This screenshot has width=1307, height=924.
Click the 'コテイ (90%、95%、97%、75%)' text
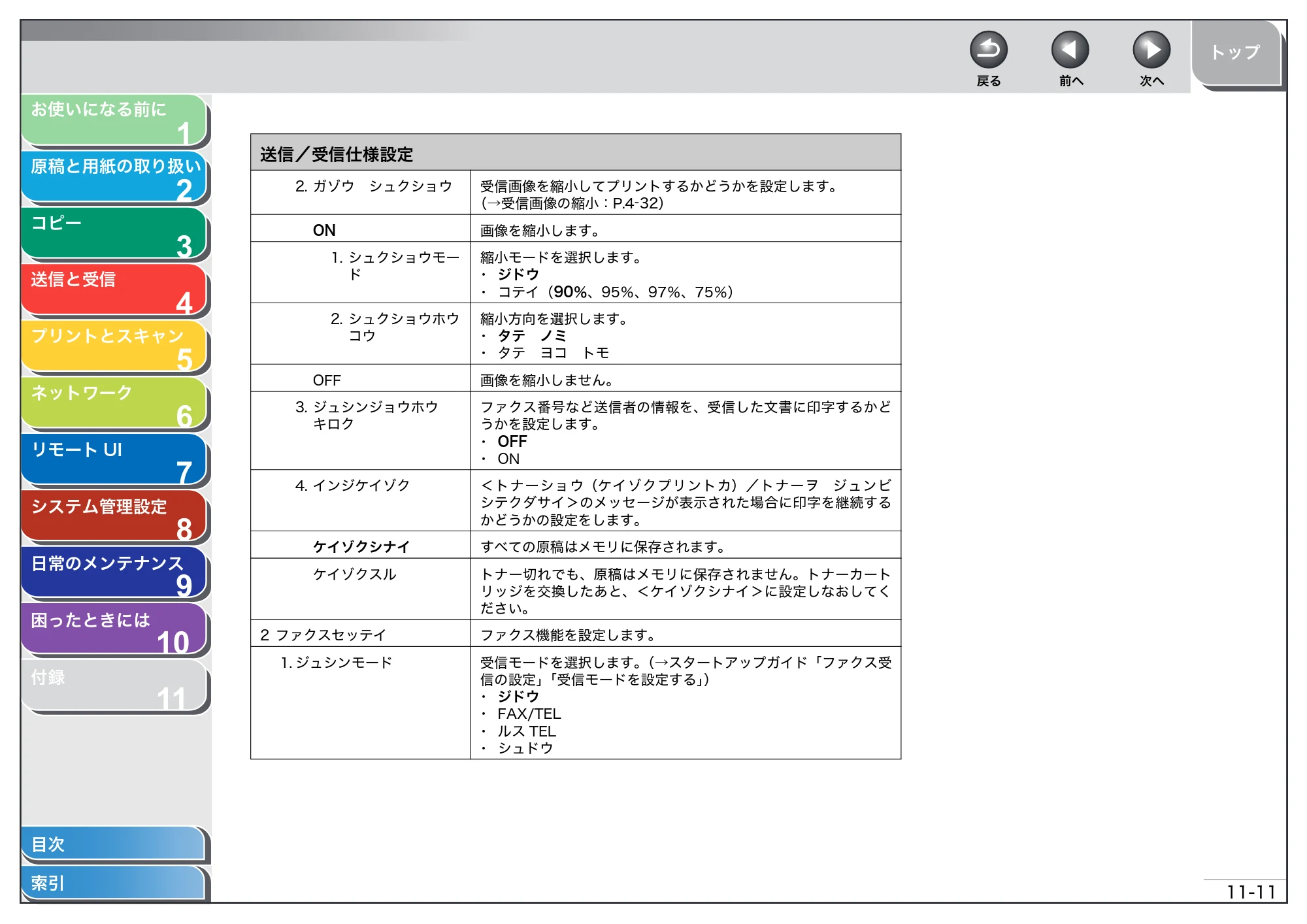(616, 292)
